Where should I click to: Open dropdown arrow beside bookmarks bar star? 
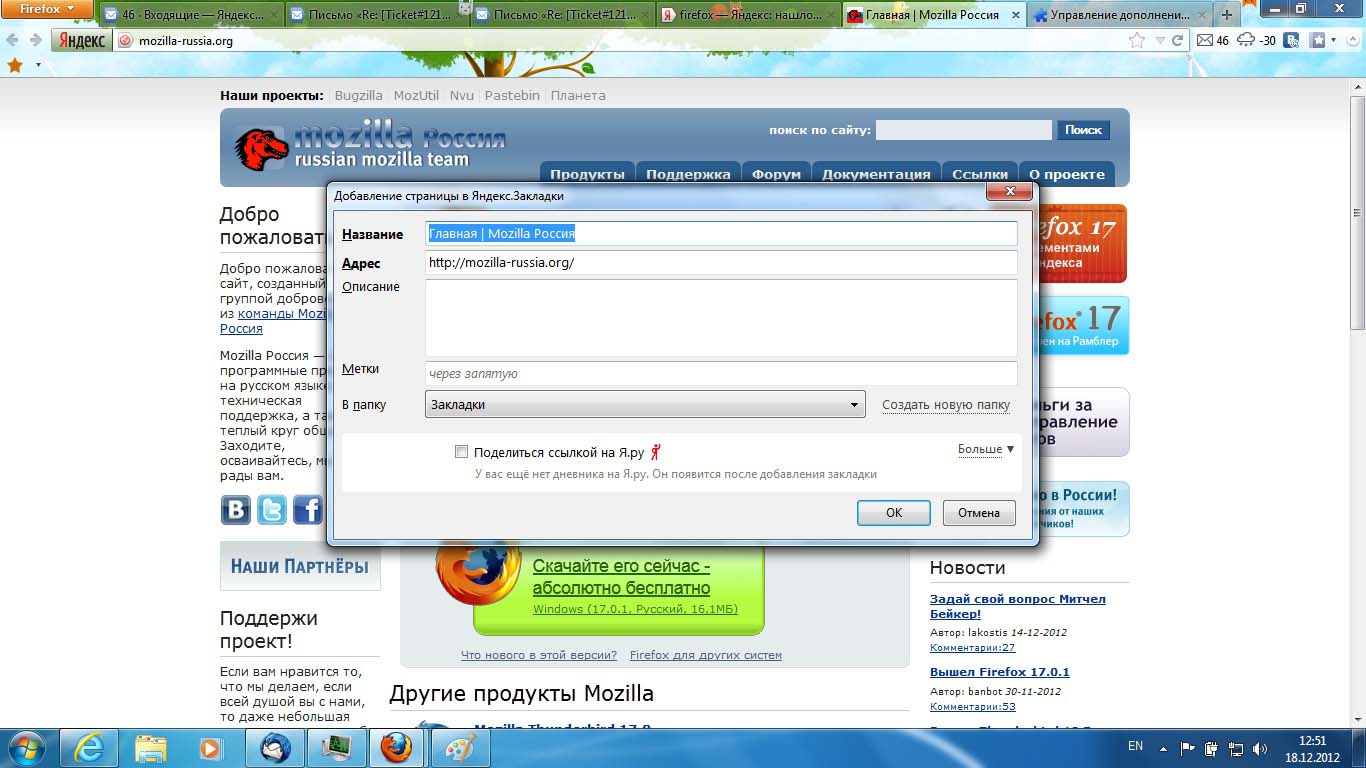pos(38,65)
